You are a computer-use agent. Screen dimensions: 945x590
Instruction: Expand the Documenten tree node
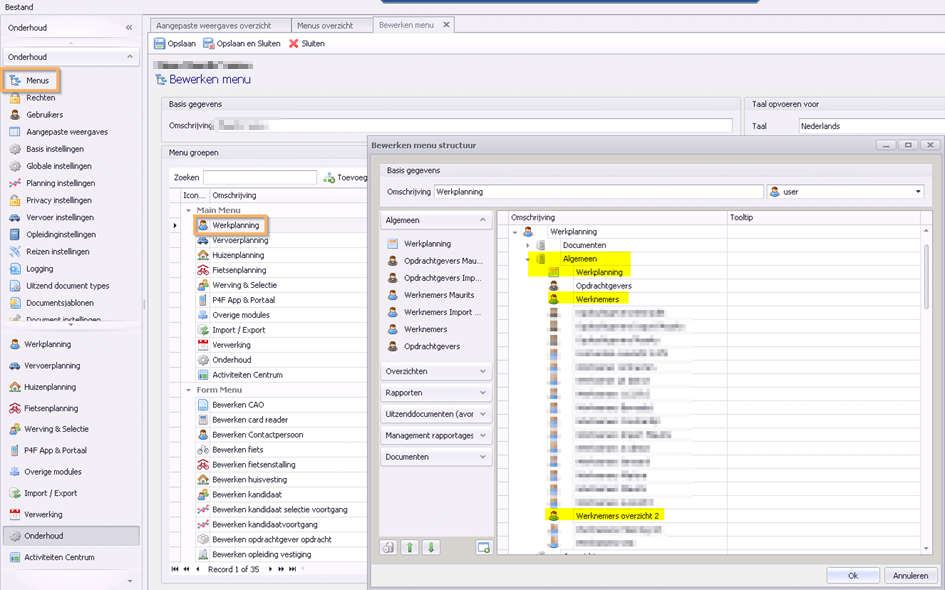528,245
